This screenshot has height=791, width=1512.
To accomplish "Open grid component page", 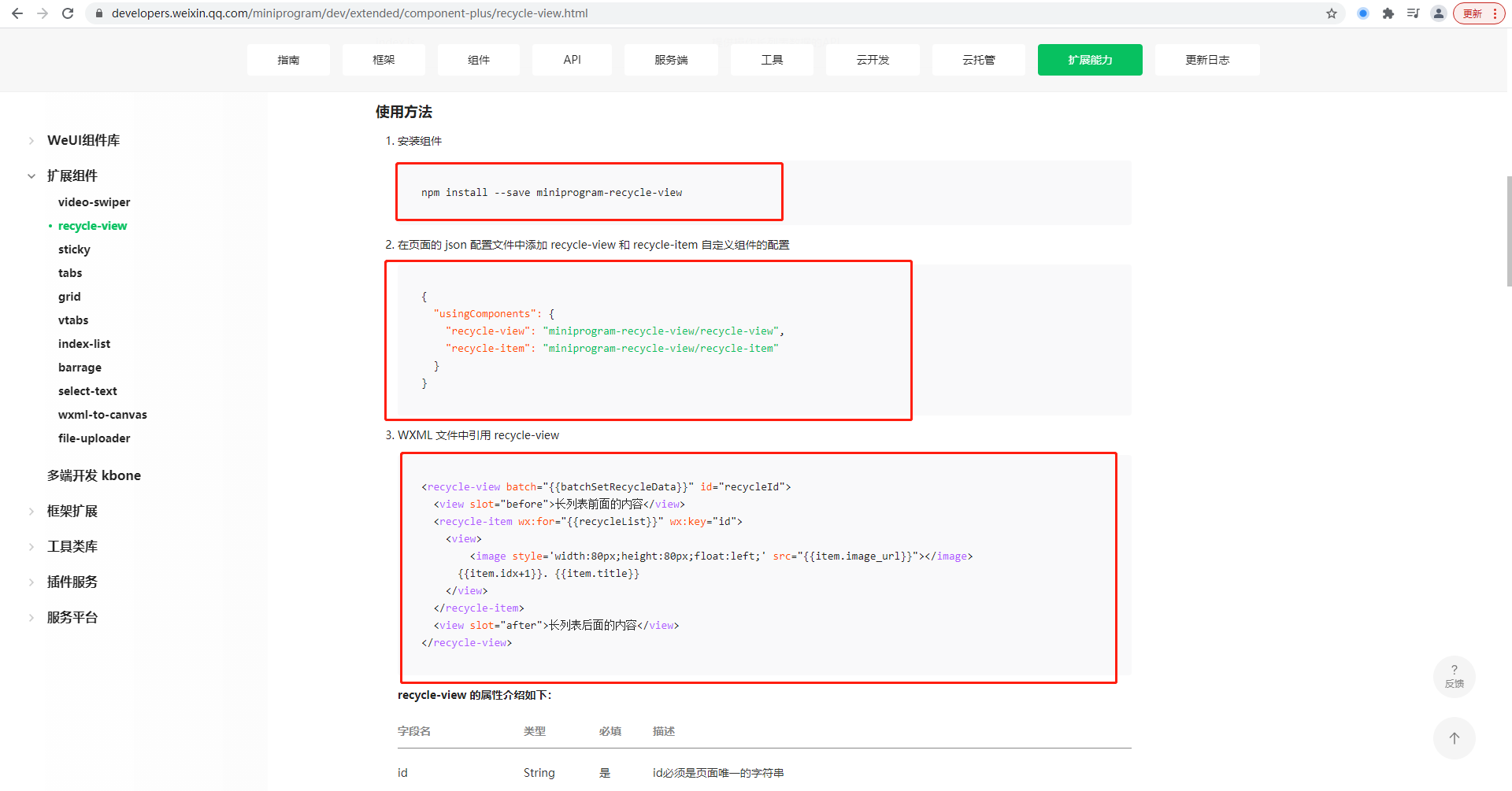I will point(69,297).
